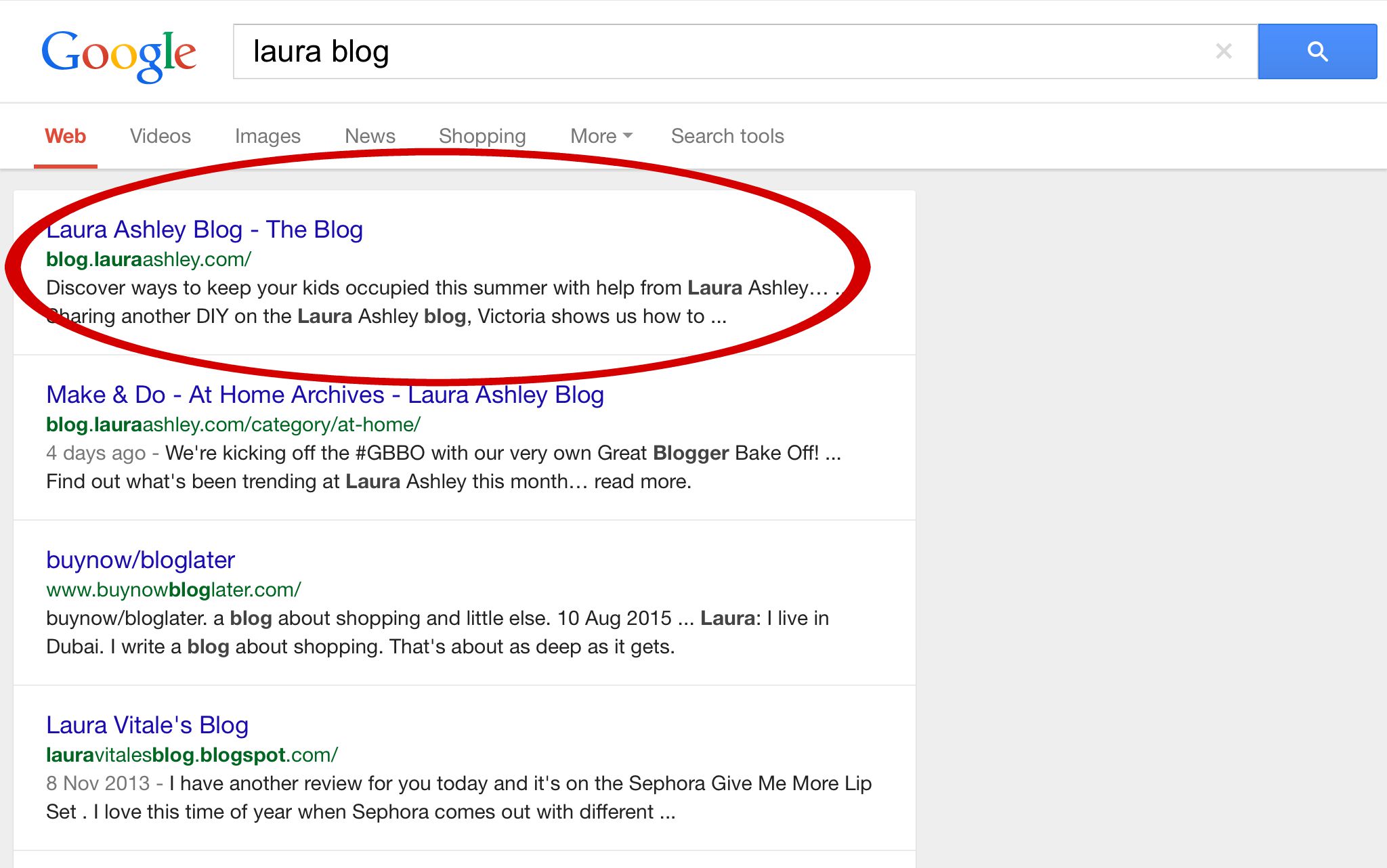Click the www.buynowbloglater.com/ URL
The width and height of the screenshot is (1387, 868).
coord(173,590)
